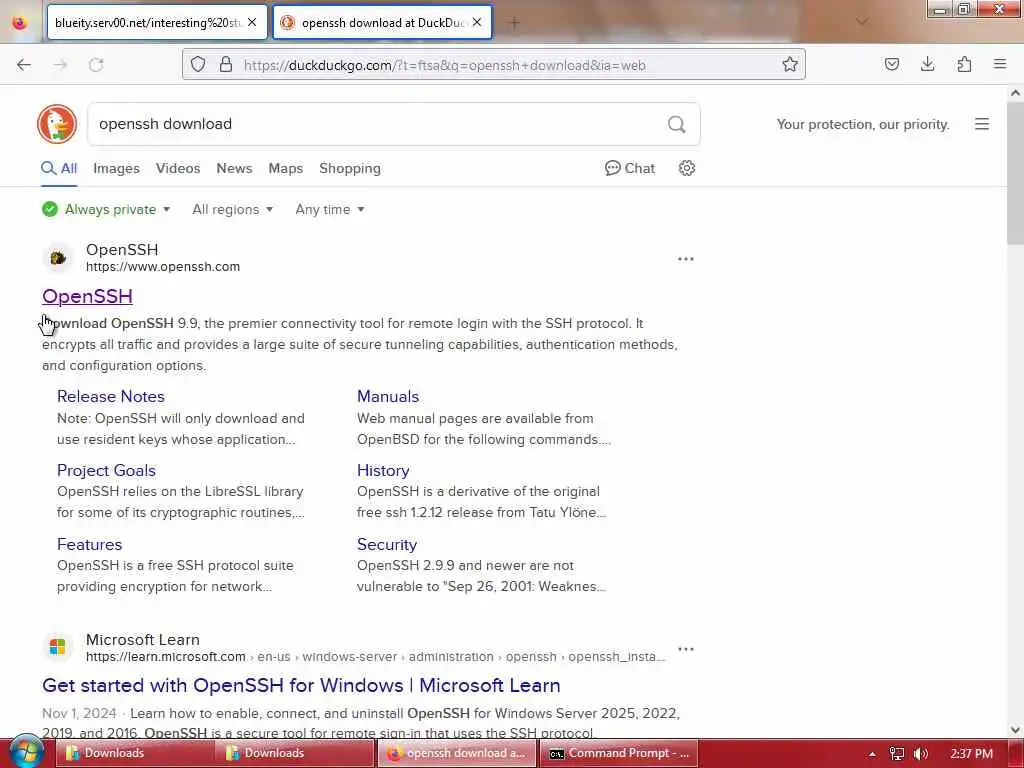1024x768 pixels.
Task: Open the shield tracking protection icon
Action: 198,64
